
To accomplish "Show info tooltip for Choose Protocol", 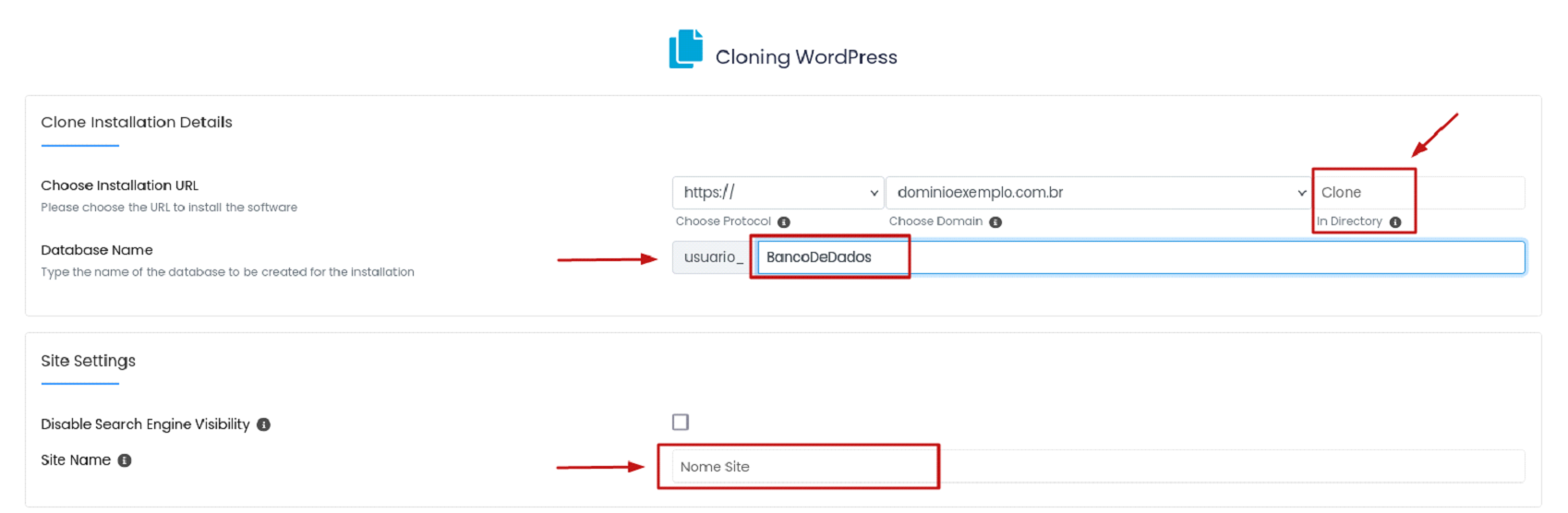I will pos(784,222).
